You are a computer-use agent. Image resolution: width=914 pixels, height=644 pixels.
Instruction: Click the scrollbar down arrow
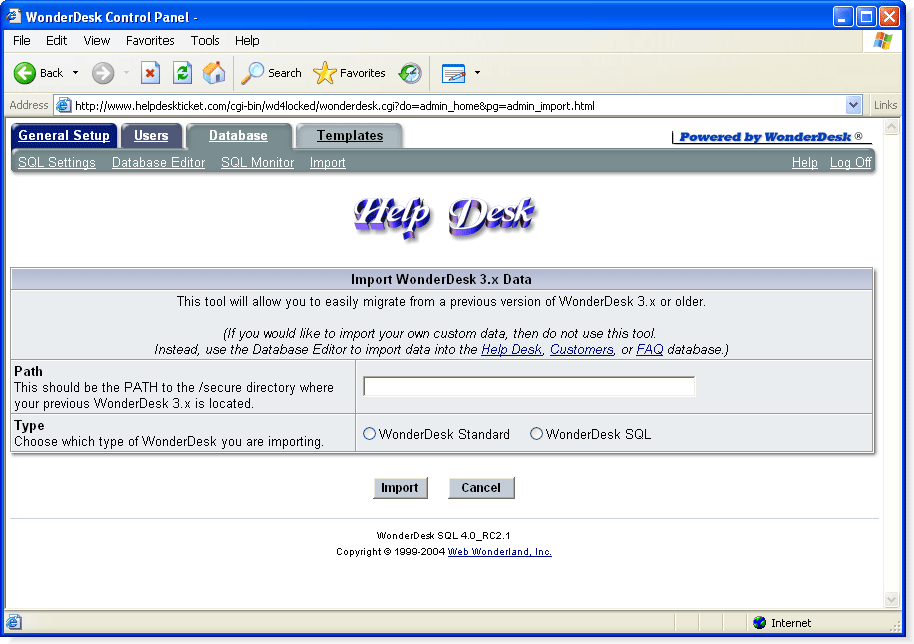pos(892,599)
